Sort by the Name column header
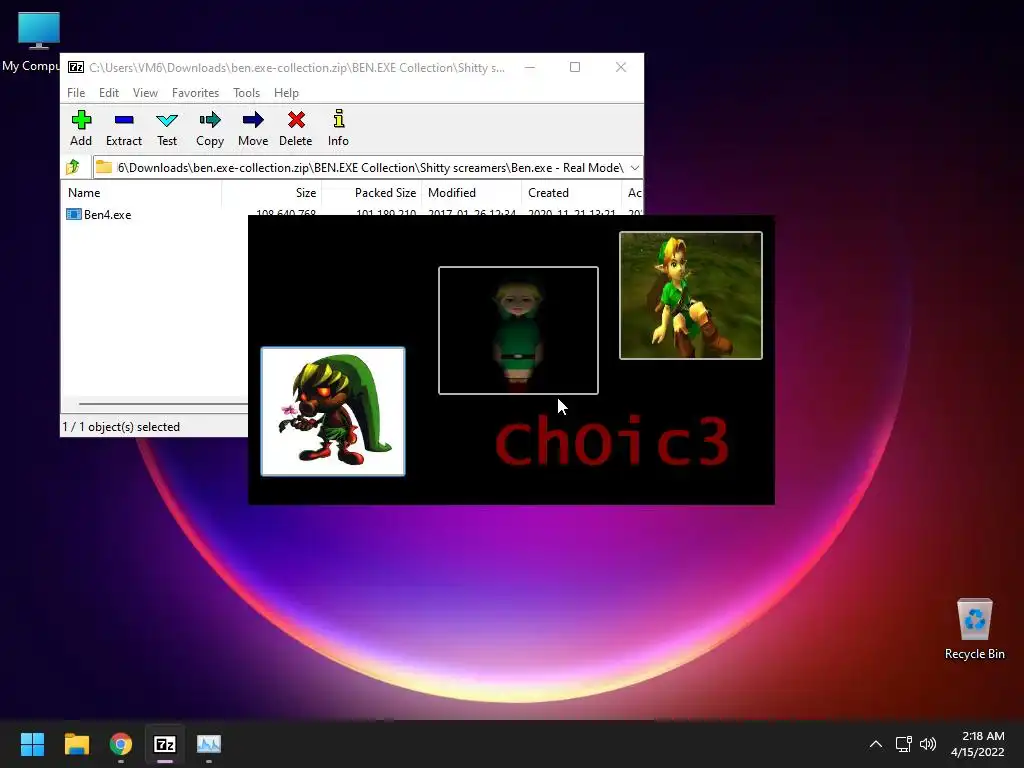This screenshot has width=1024, height=768. pyautogui.click(x=142, y=193)
